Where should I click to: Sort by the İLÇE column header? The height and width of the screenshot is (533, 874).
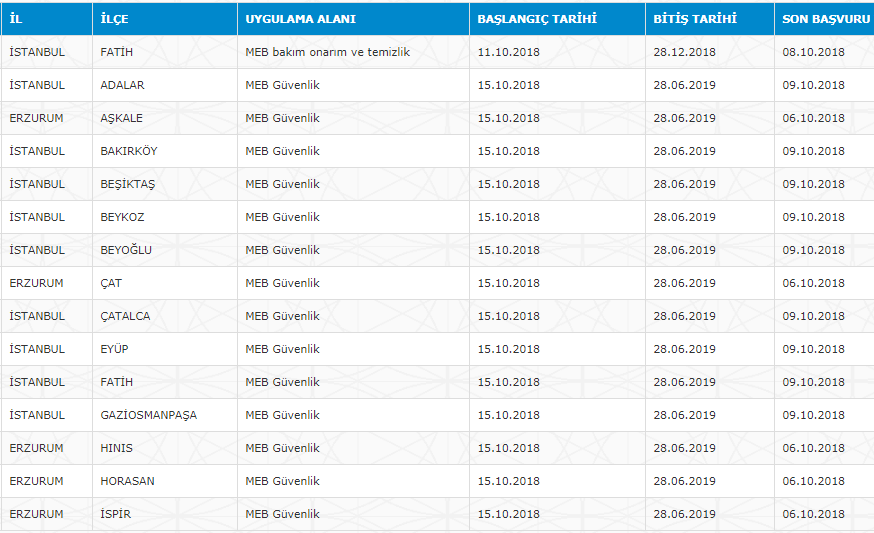115,19
